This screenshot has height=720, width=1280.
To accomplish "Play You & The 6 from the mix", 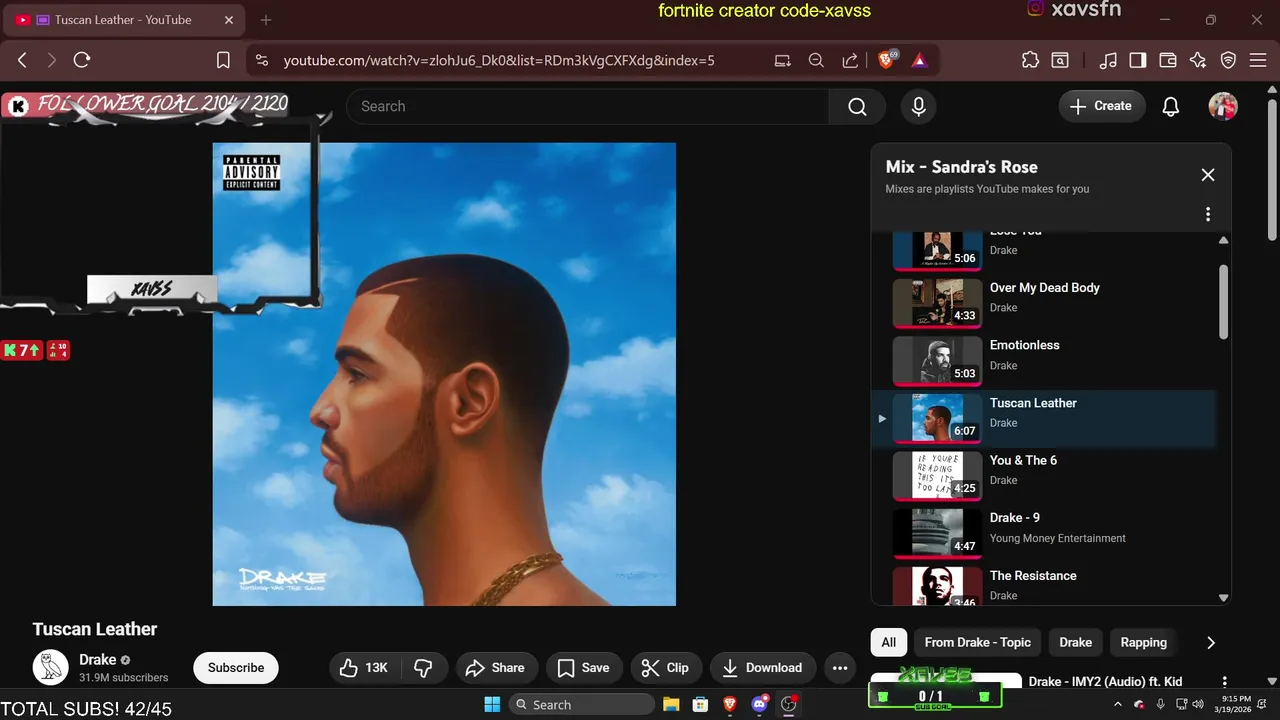I will [x=1044, y=474].
